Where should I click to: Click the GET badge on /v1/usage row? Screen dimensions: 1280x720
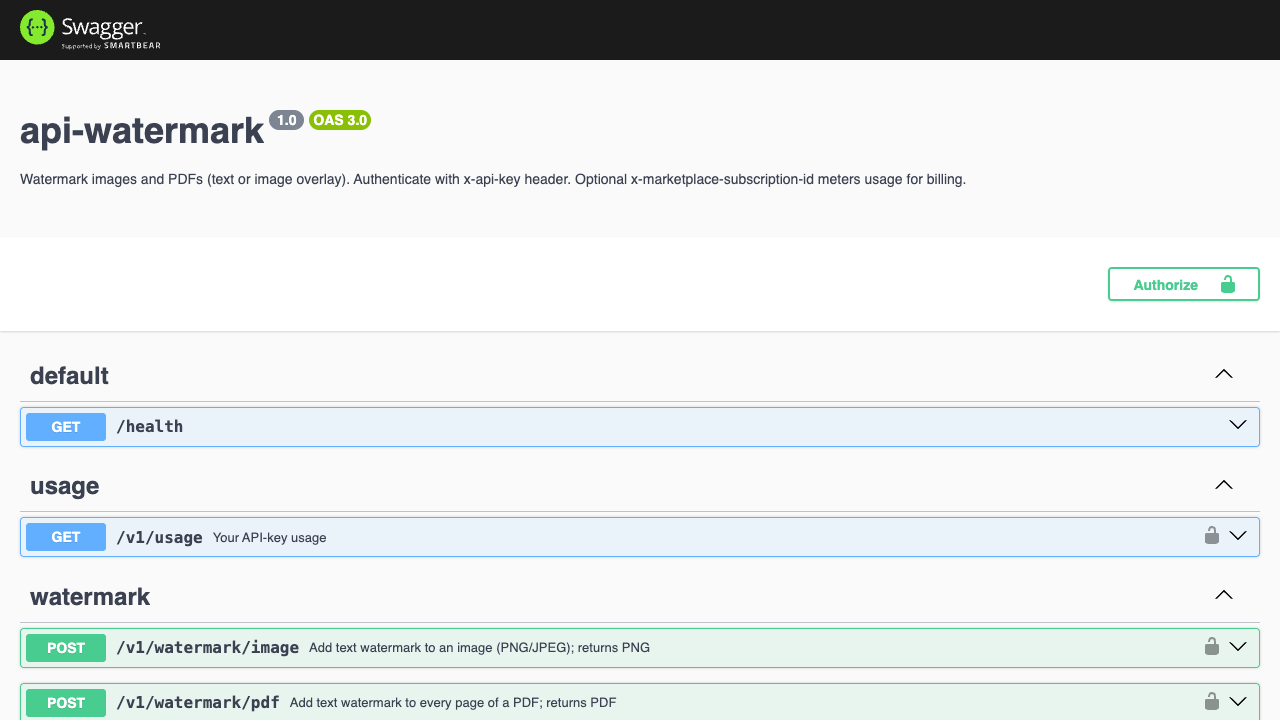(x=66, y=537)
